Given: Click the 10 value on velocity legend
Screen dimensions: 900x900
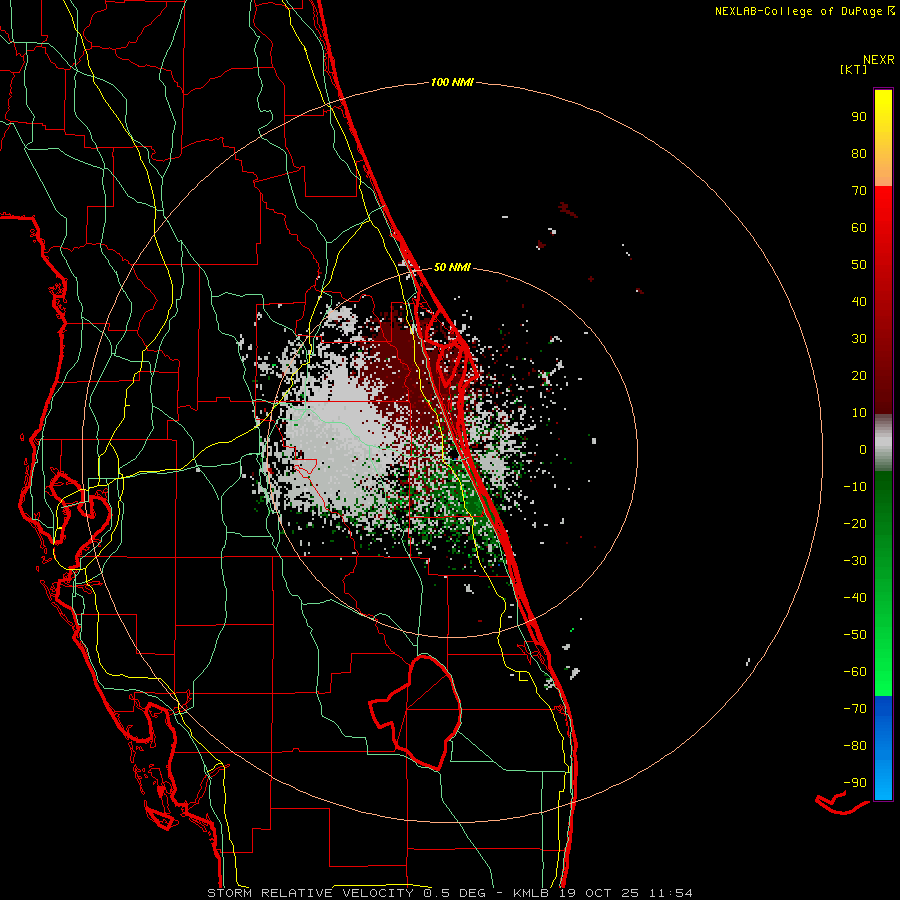Looking at the screenshot, I should tap(859, 413).
